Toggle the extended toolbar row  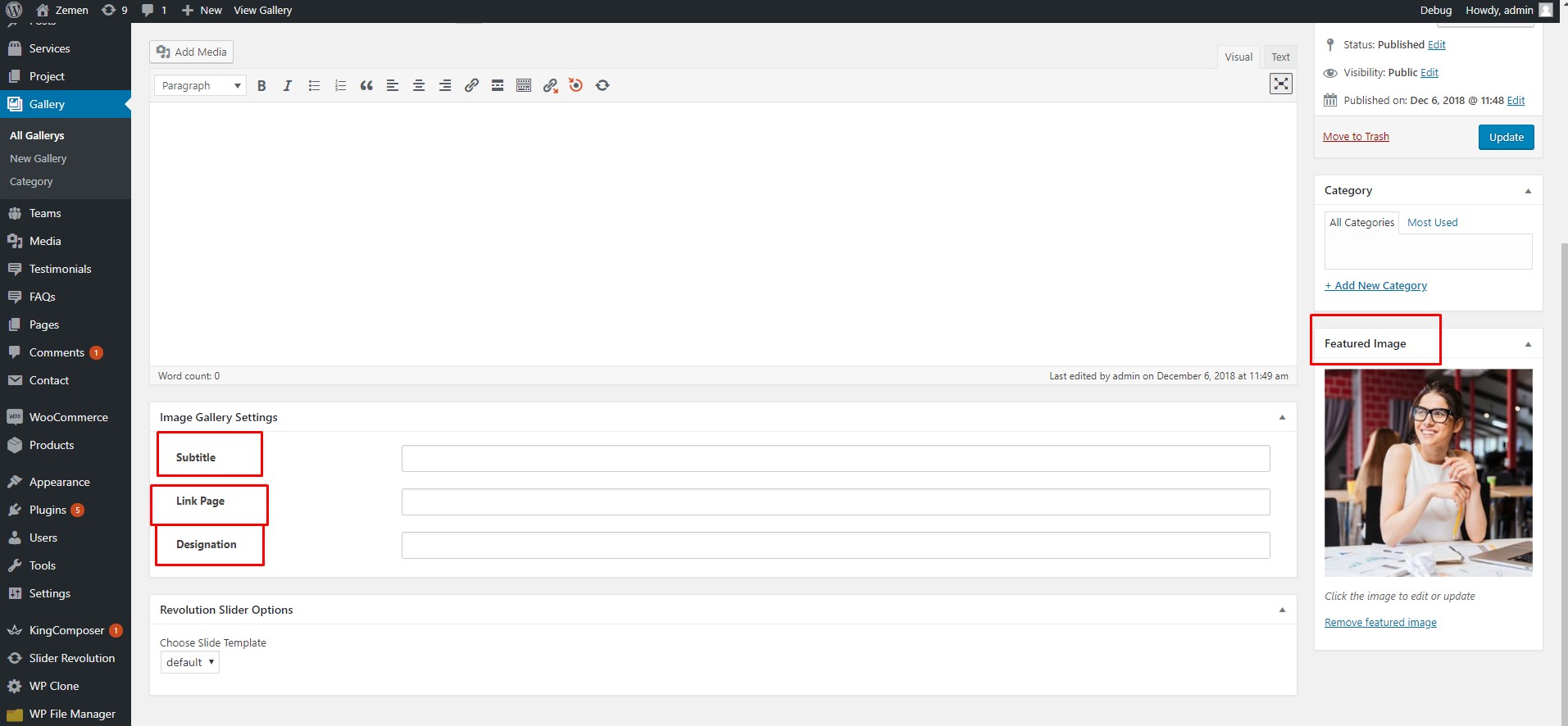click(524, 86)
